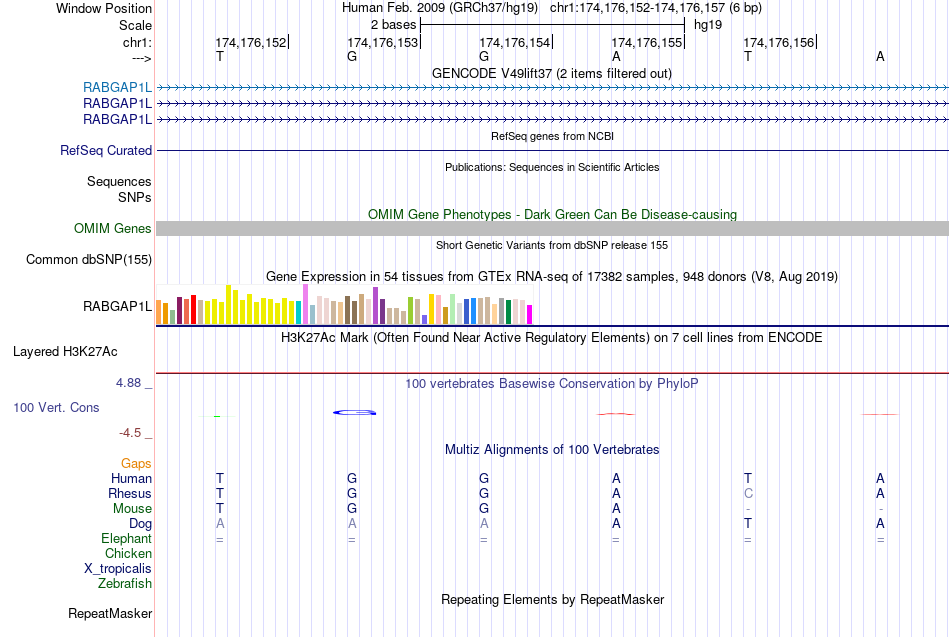Click the H3K27Ac Mark track title
950x637 pixels.
click(x=552, y=338)
